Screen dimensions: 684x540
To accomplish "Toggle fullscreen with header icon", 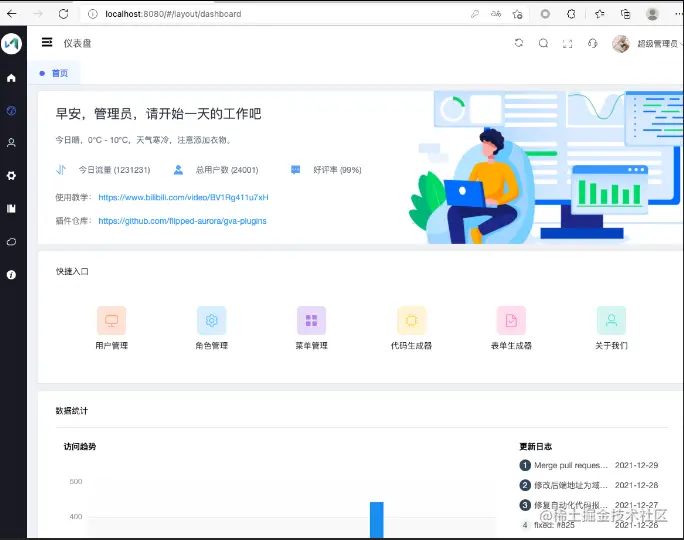I will pos(568,43).
